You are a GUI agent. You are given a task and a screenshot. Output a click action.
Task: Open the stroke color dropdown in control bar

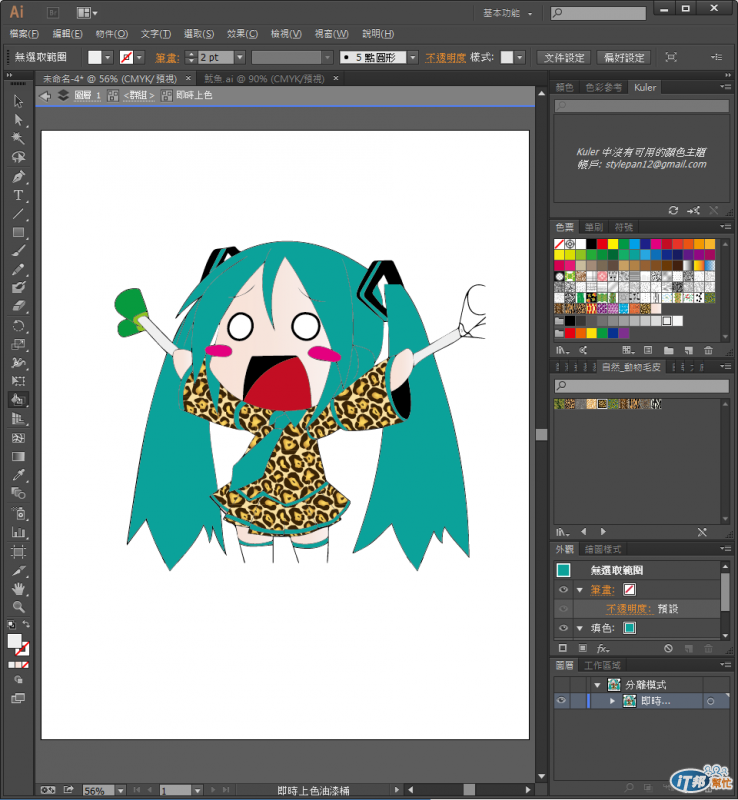click(139, 58)
